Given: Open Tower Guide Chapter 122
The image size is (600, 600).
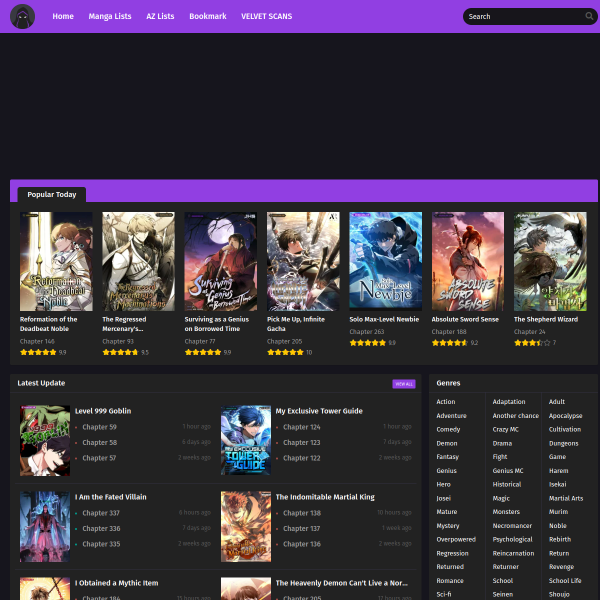Looking at the screenshot, I should point(302,458).
